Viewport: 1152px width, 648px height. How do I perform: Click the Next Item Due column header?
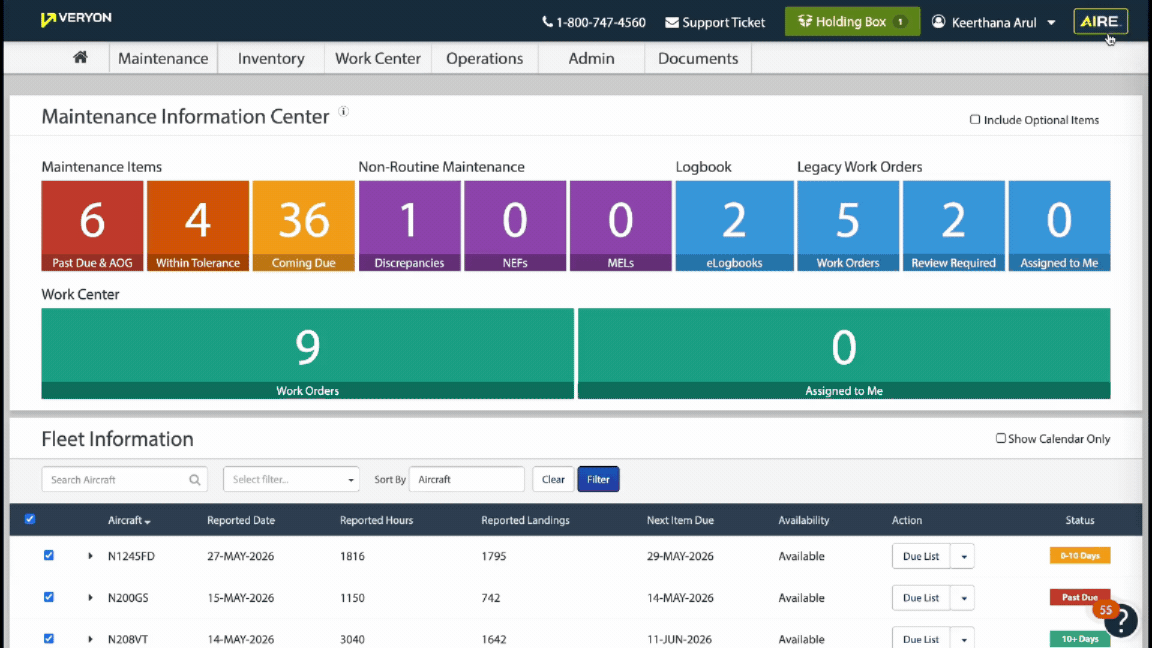coord(680,520)
